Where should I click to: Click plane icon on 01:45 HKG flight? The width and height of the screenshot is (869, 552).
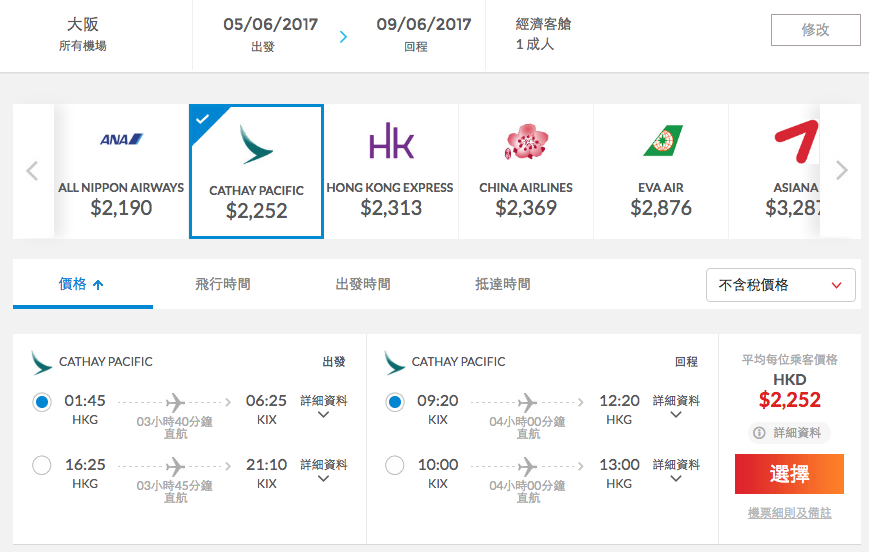pos(175,402)
